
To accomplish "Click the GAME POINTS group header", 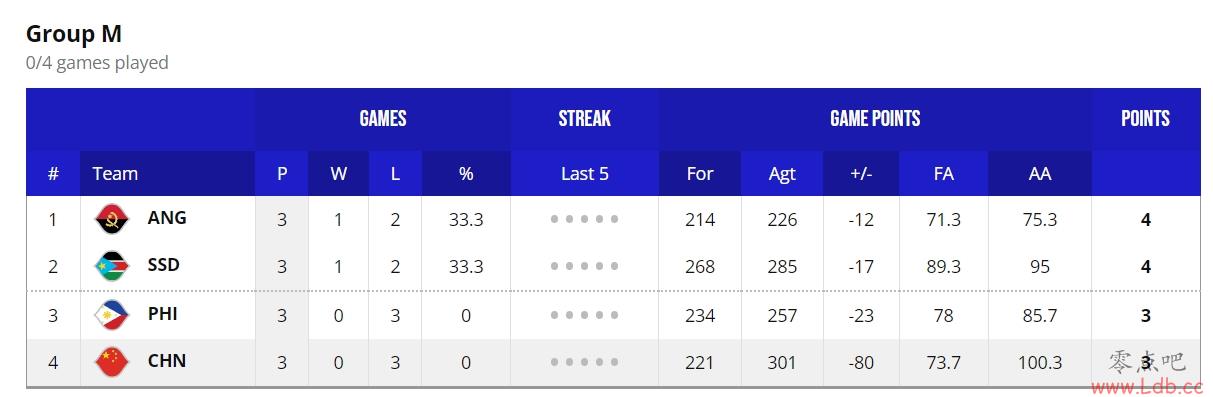I will (875, 118).
